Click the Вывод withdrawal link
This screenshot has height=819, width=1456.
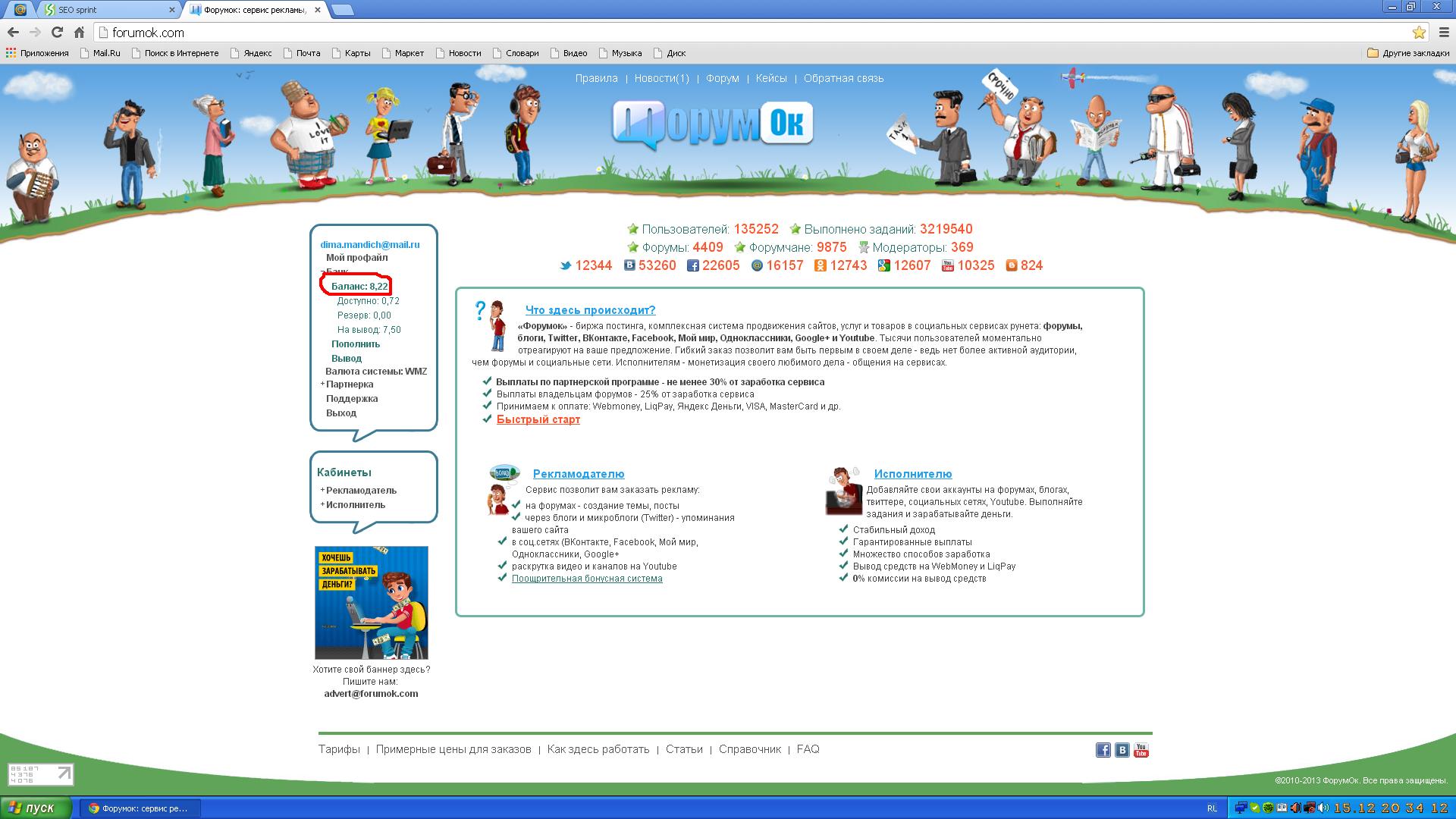[x=347, y=359]
